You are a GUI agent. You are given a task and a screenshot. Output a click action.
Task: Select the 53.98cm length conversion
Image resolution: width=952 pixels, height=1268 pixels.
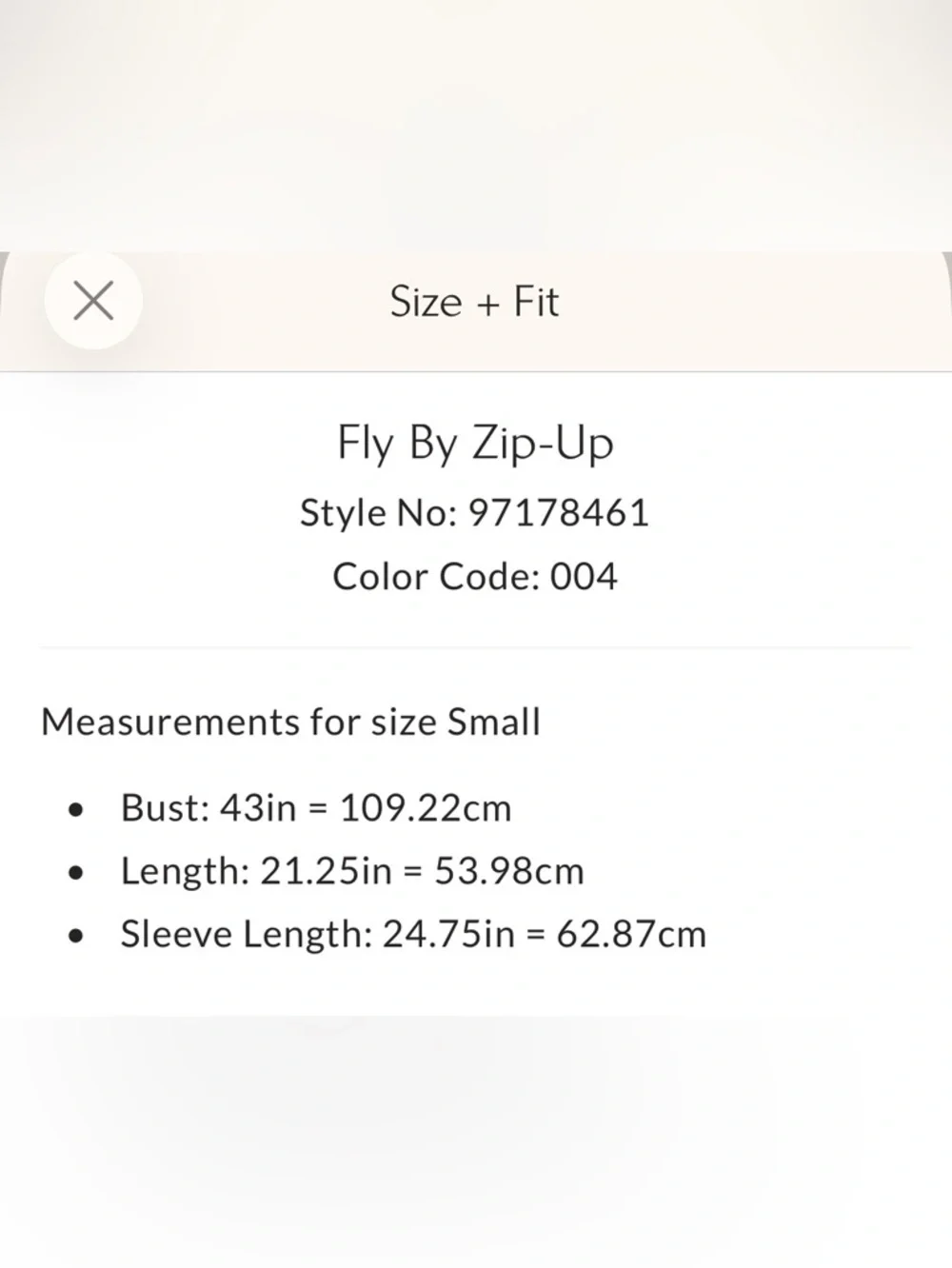click(509, 871)
